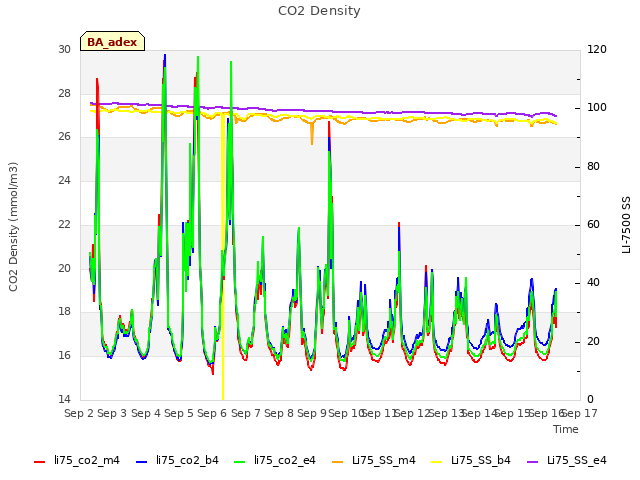
Task: Click the left axis value 14
Action: click(x=64, y=399)
